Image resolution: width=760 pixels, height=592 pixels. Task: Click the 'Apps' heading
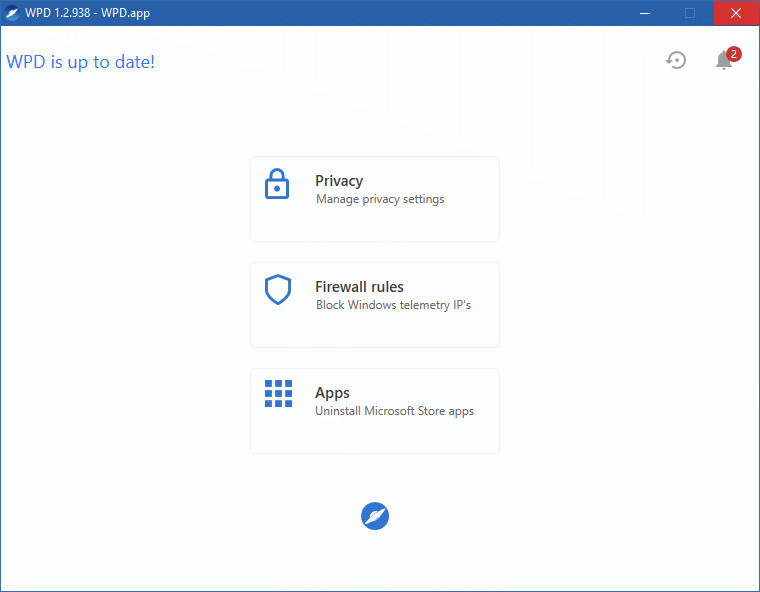point(332,393)
